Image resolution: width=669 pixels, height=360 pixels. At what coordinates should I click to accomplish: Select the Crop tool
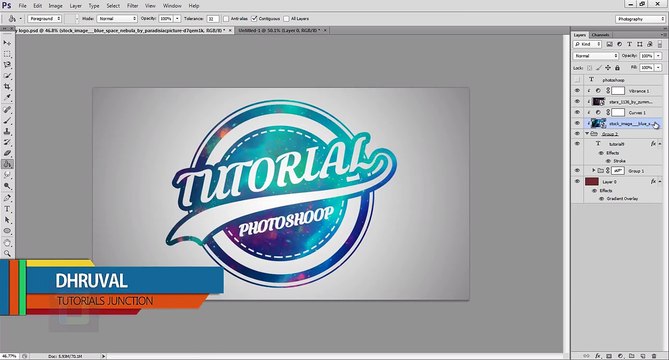pyautogui.click(x=7, y=87)
